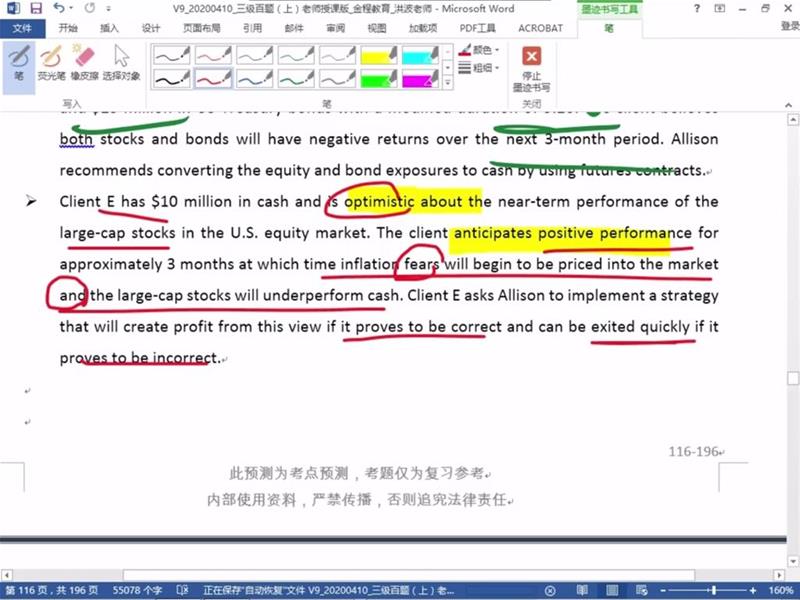Pick the cyan highlighter swatch

tap(420, 55)
